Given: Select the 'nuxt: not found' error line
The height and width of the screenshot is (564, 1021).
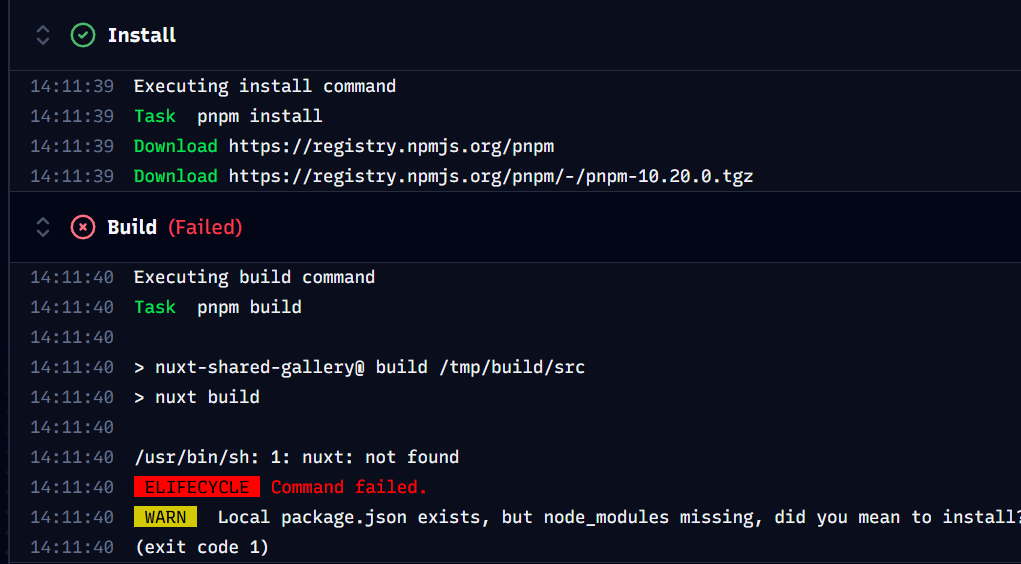Looking at the screenshot, I should (x=296, y=457).
